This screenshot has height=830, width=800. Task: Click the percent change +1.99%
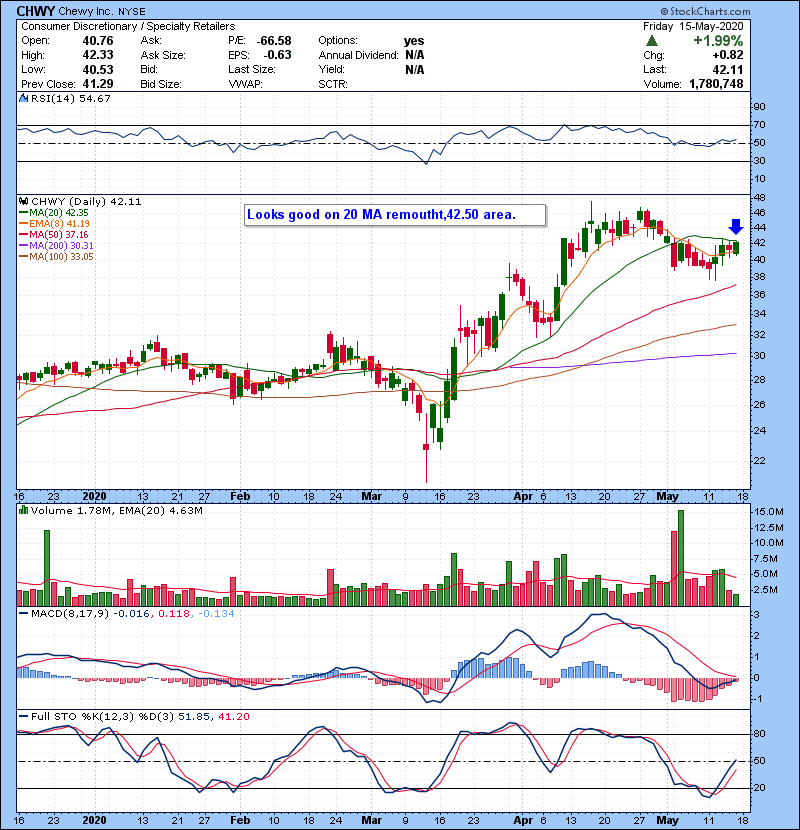(x=718, y=41)
